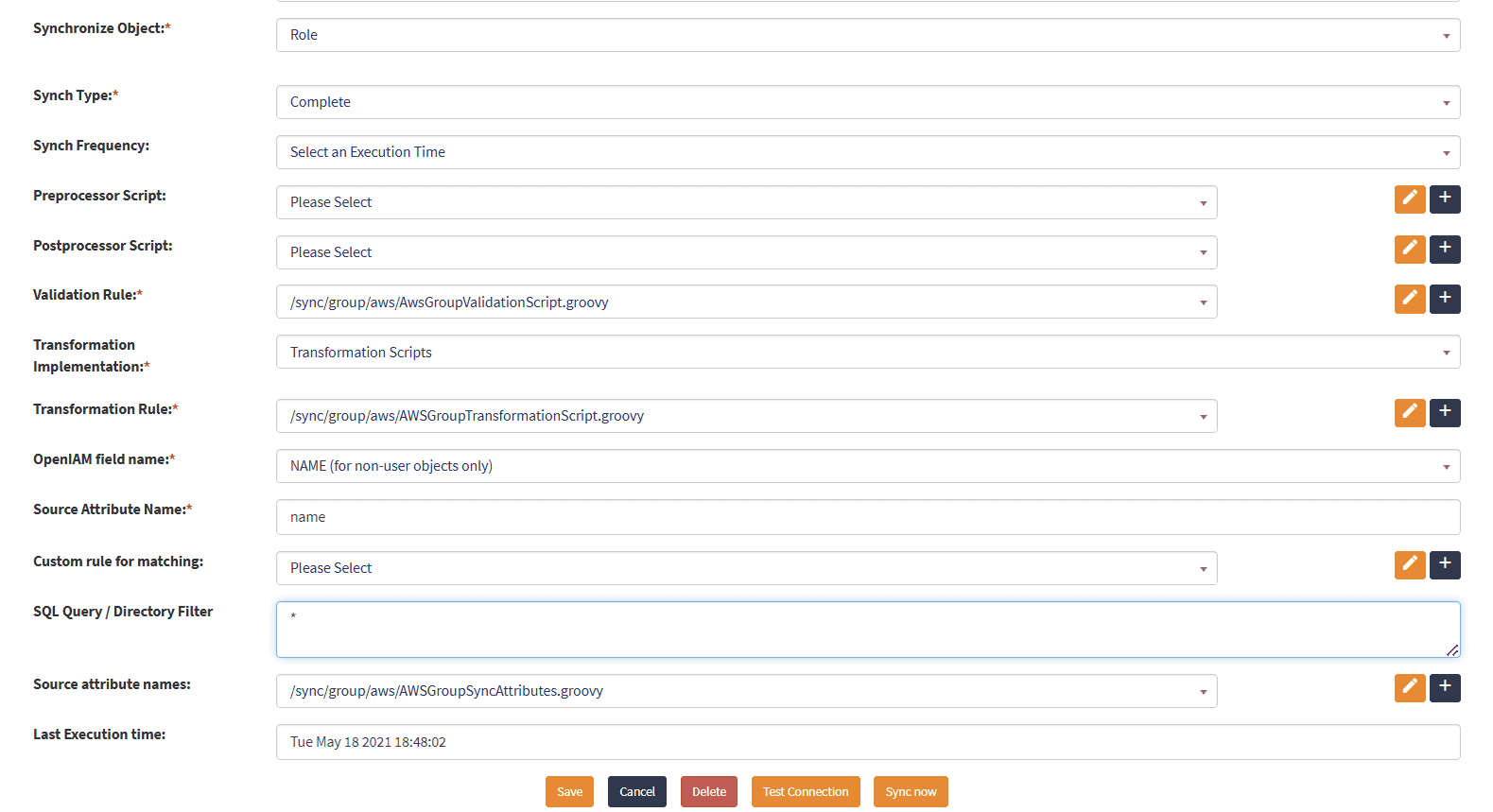Viewport: 1493px width, 812px height.
Task: Add a new Postprocessor Script
Action: point(1444,250)
